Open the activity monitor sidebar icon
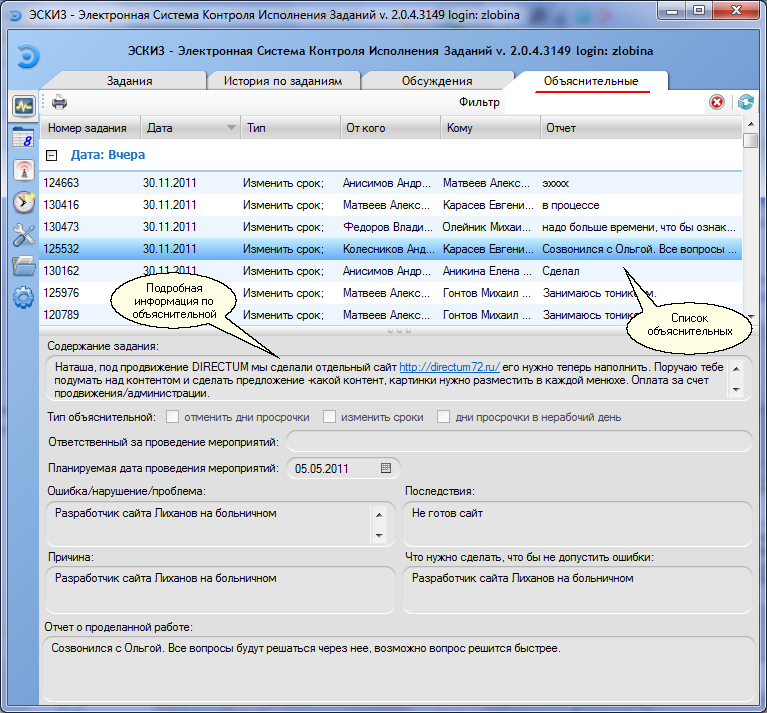Viewport: 767px width, 713px height. tap(24, 106)
